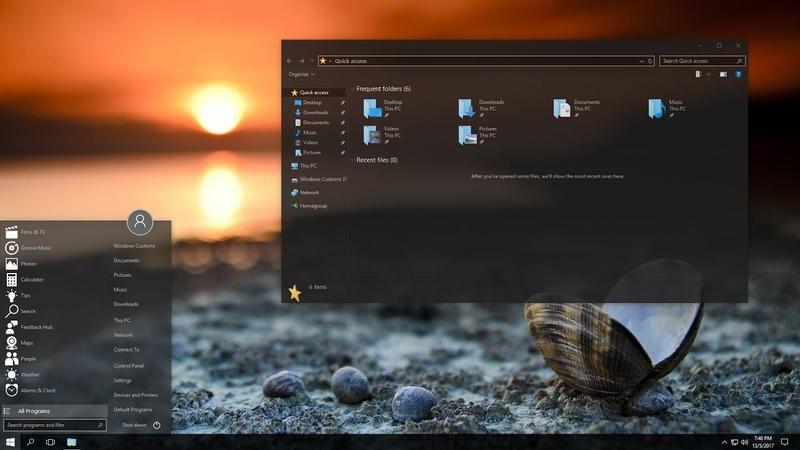Click Shut down button text
Image resolution: width=800 pixels, height=450 pixels.
pos(134,425)
